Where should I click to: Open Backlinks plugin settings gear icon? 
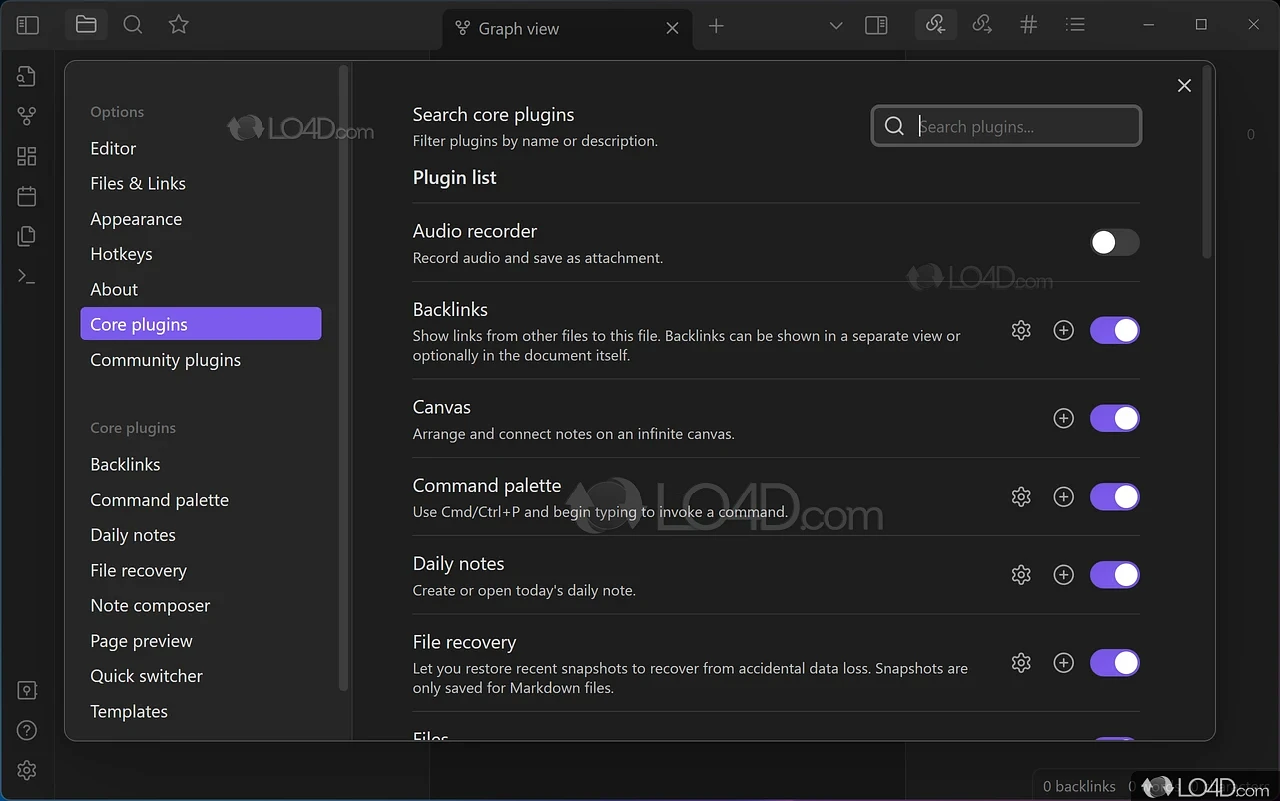pos(1021,330)
